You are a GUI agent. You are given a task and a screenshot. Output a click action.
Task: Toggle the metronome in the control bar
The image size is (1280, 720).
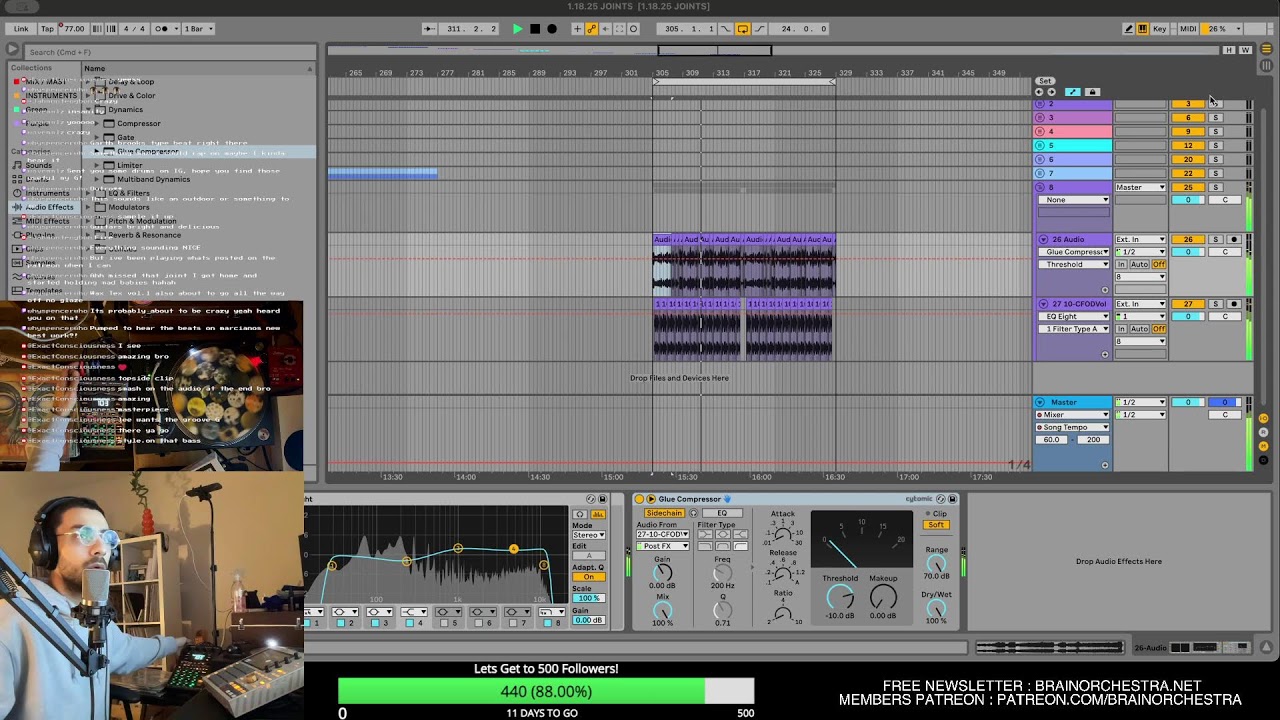pos(162,29)
